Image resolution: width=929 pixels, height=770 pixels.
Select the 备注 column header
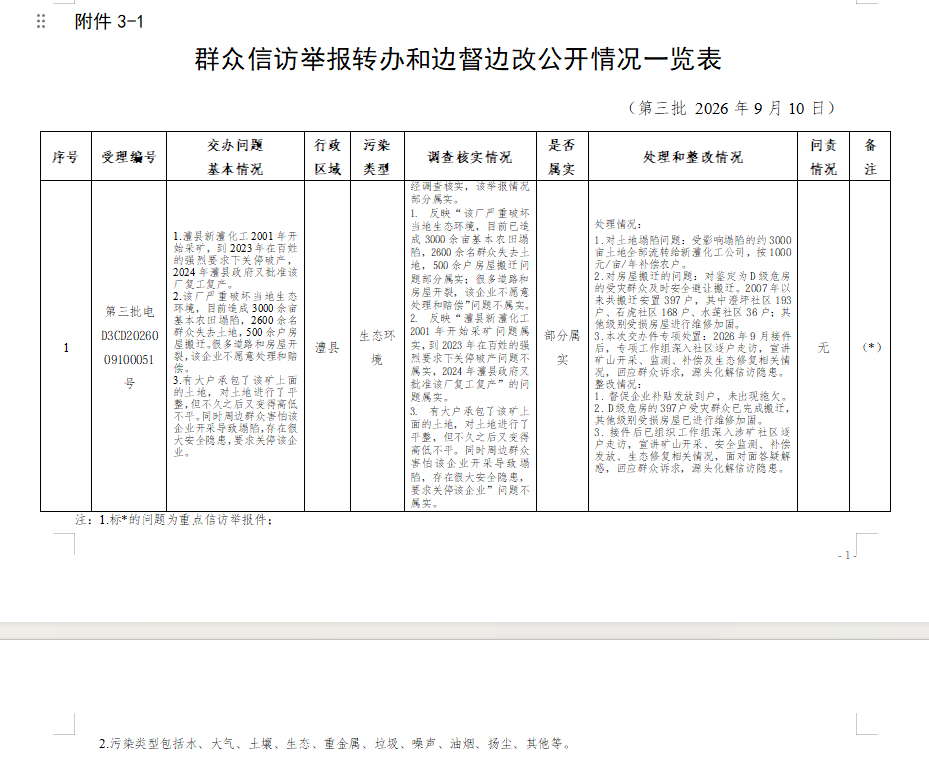pyautogui.click(x=870, y=156)
